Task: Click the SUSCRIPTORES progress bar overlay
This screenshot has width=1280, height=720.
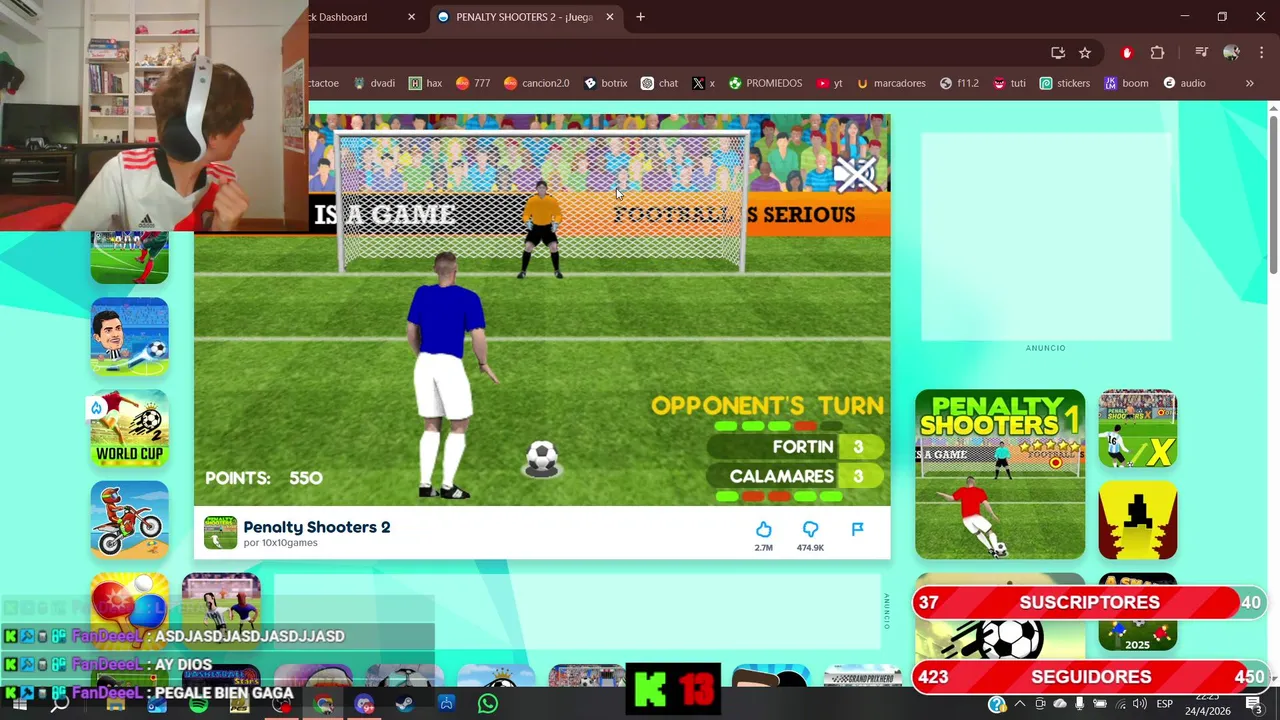Action: (x=1089, y=602)
